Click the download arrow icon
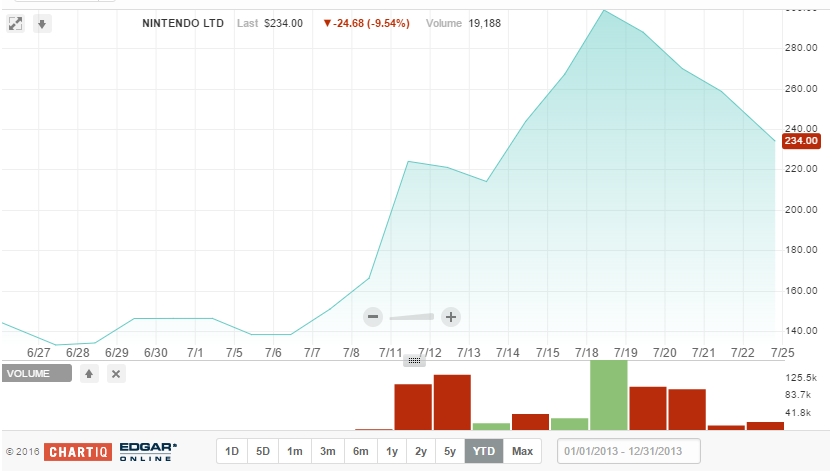The width and height of the screenshot is (832, 471). pos(42,23)
